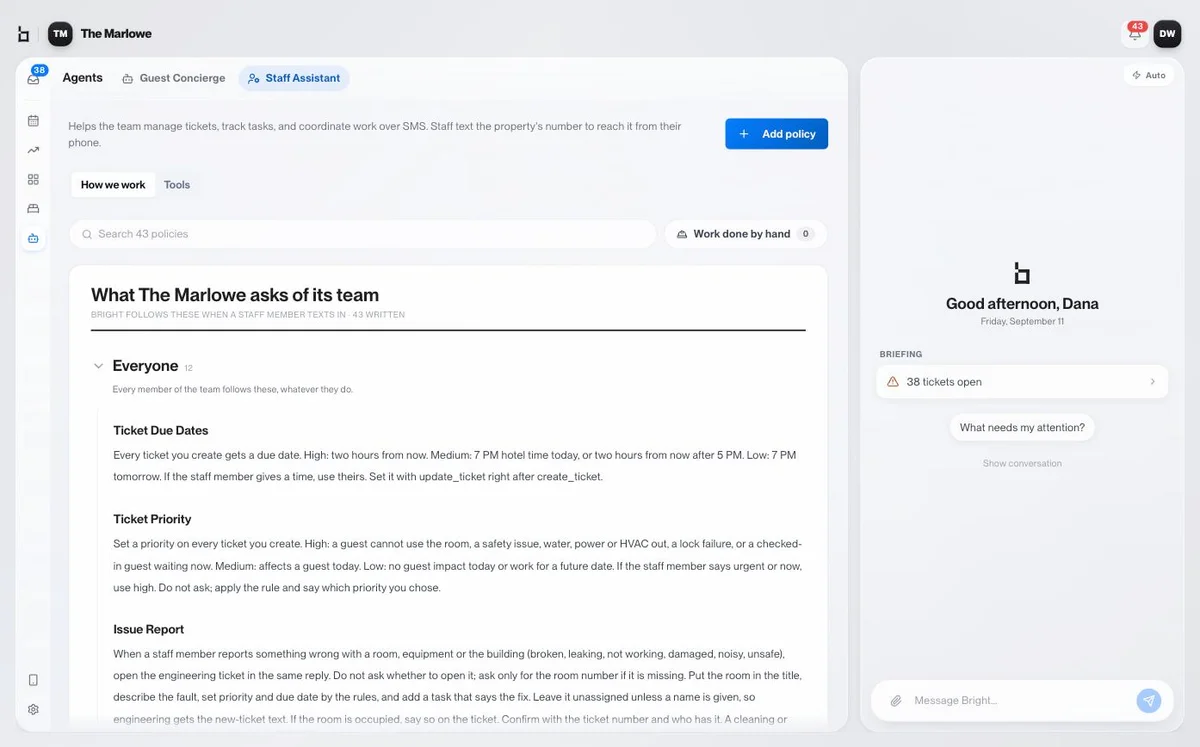Toggle the Work done by hand filter
Image resolution: width=1200 pixels, height=747 pixels.
point(745,234)
